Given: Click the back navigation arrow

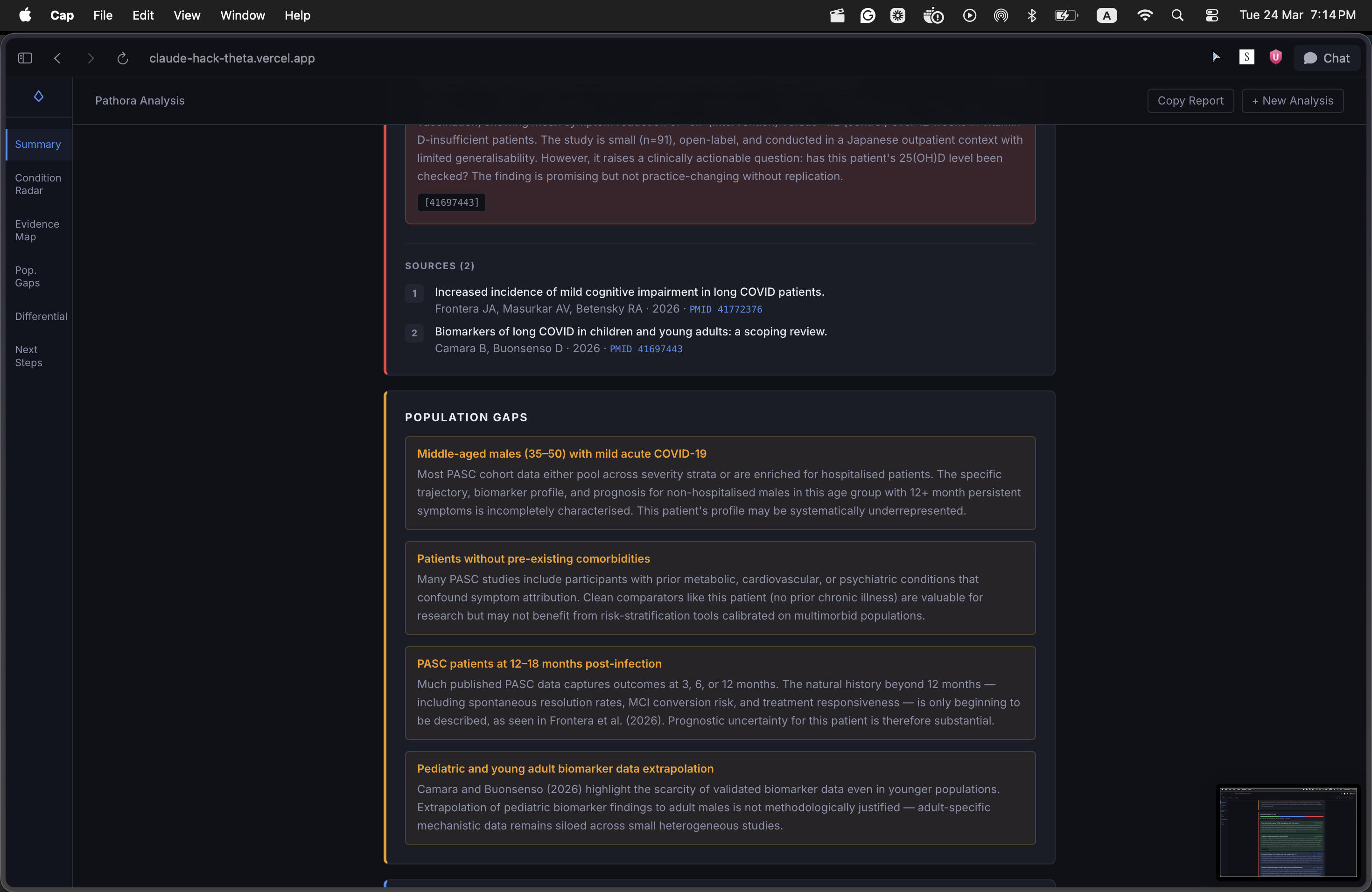Looking at the screenshot, I should [x=57, y=58].
